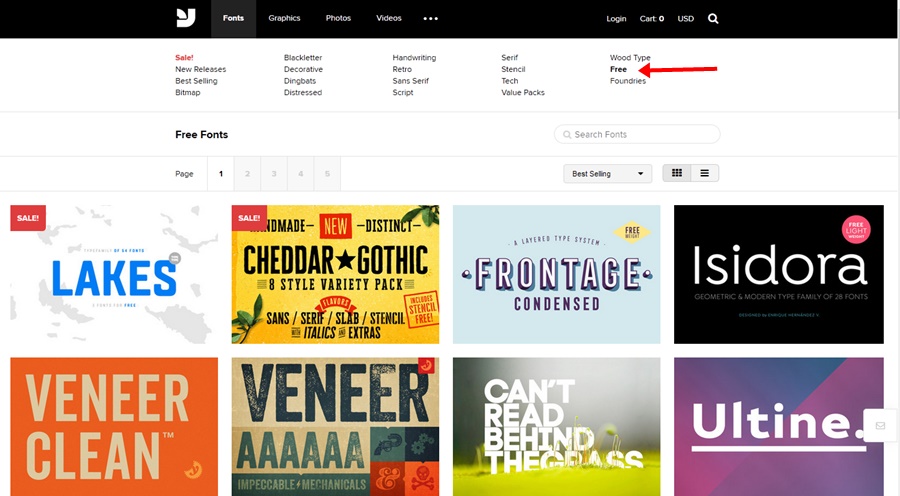Open the Foundries link
This screenshot has height=496, width=900.
pyautogui.click(x=628, y=81)
